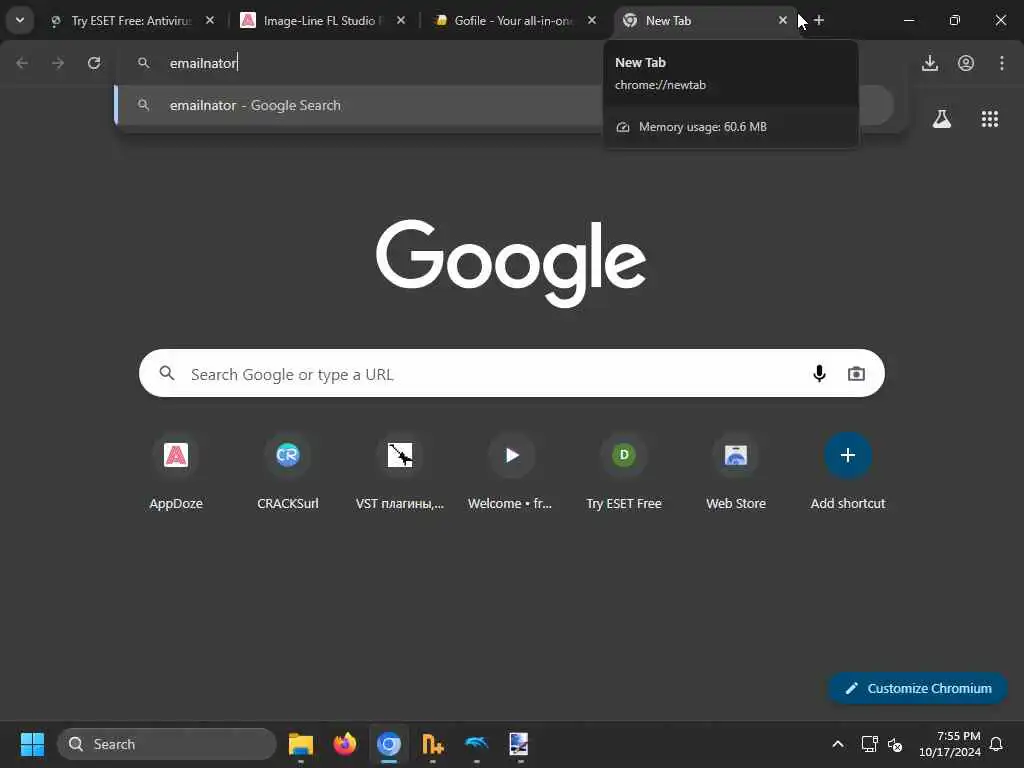Close the Try ESET Free tab
1024x768 pixels.
(x=210, y=20)
